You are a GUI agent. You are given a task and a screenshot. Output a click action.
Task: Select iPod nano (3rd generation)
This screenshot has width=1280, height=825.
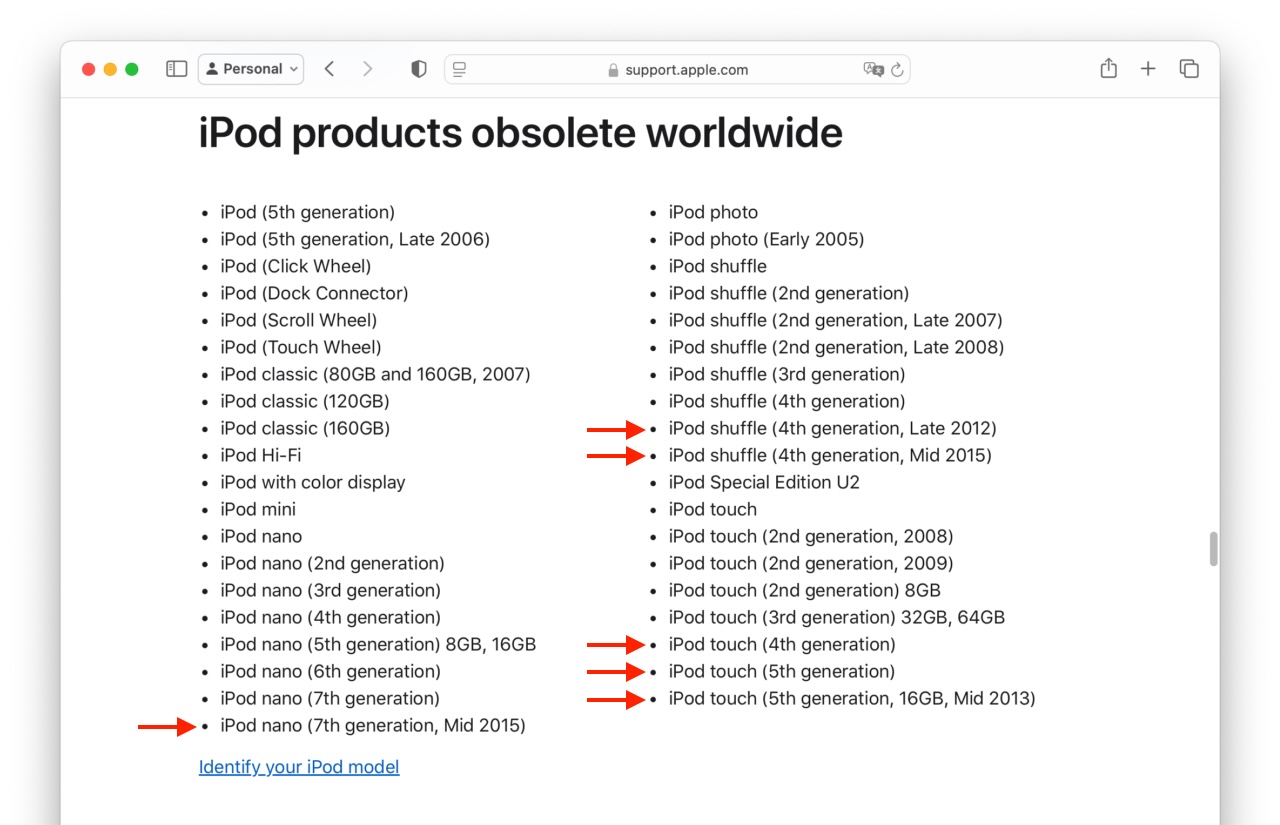click(331, 590)
